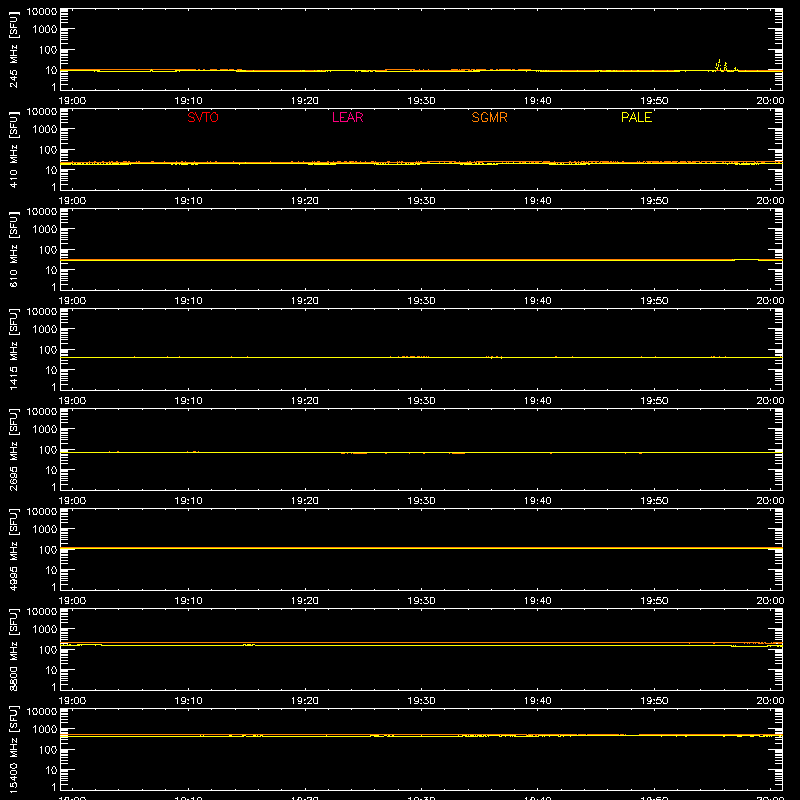
Task: Click the red SVTO station label
Action: (x=203, y=117)
